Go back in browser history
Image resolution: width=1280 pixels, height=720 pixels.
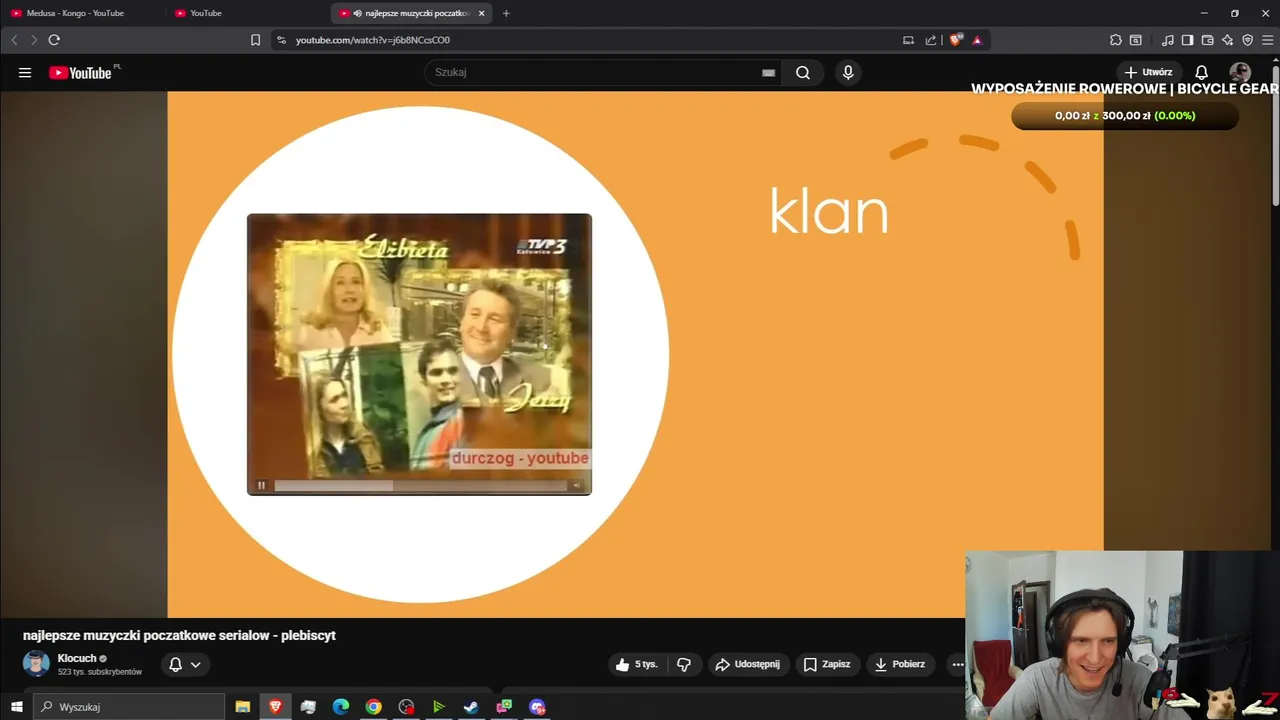click(14, 40)
